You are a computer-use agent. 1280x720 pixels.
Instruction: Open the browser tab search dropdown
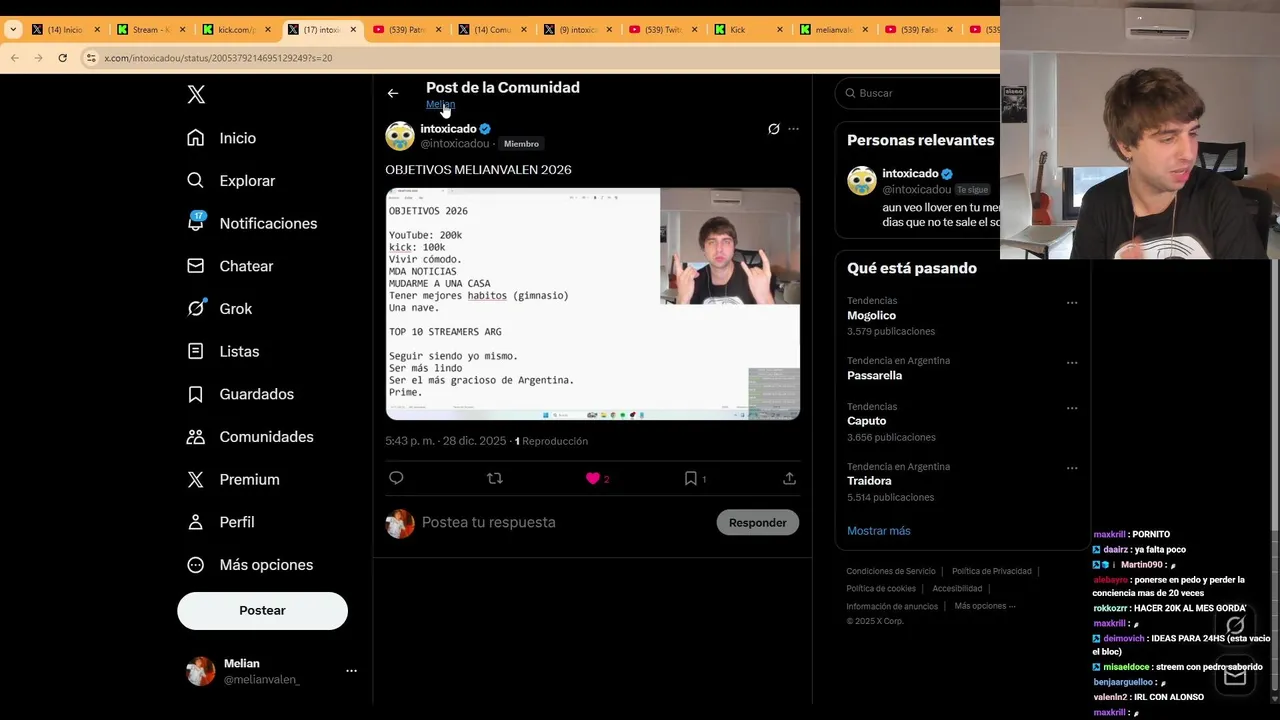13,30
